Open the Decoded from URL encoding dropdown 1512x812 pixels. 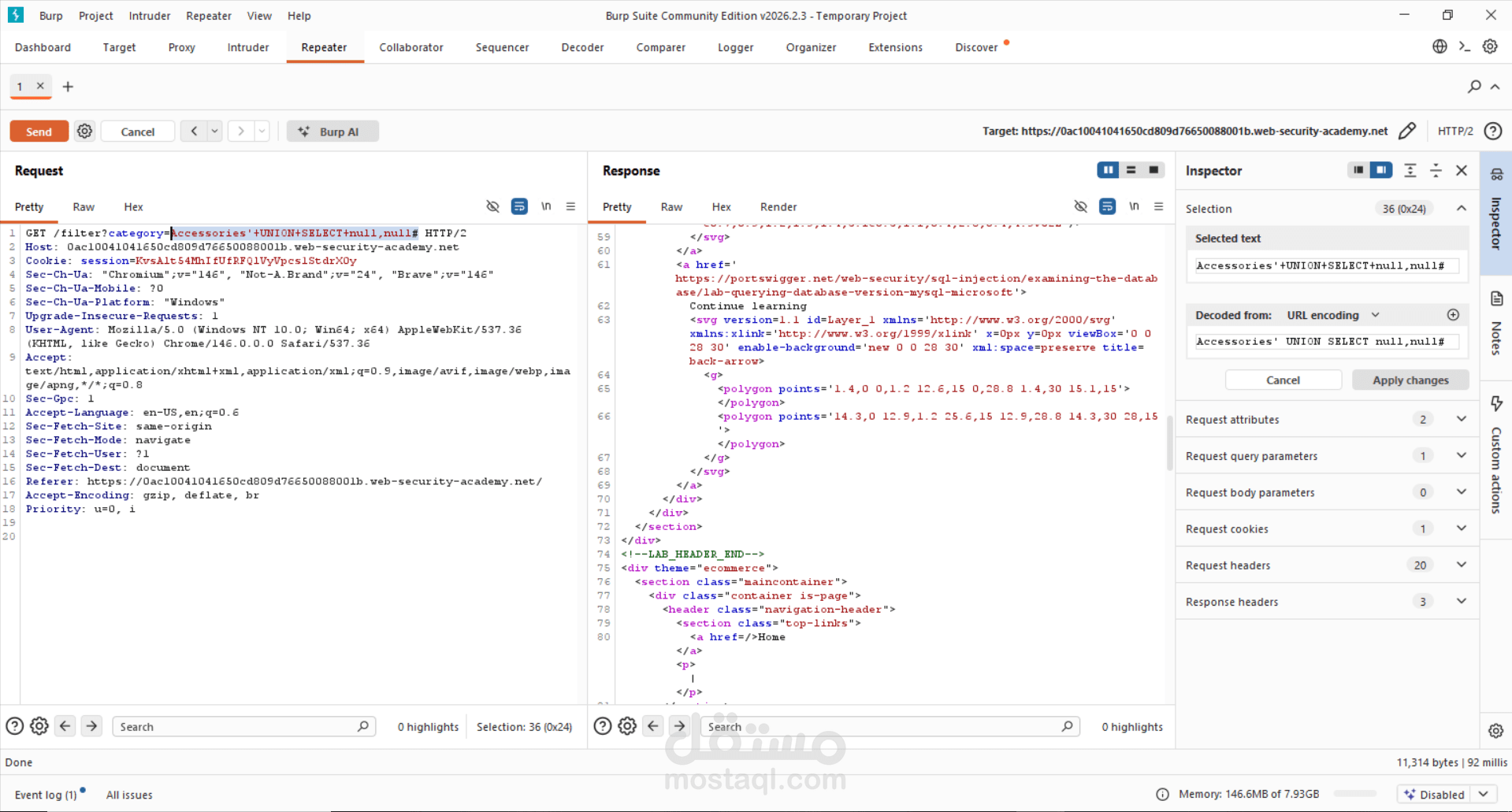pos(1333,315)
